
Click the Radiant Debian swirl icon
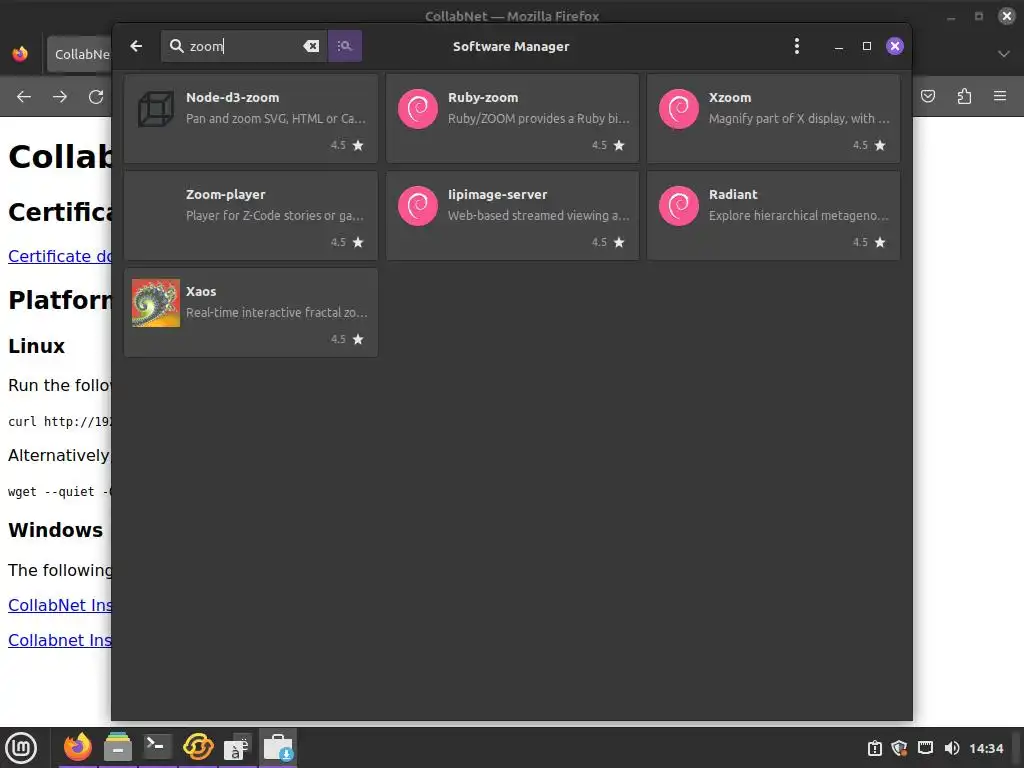[x=679, y=206]
